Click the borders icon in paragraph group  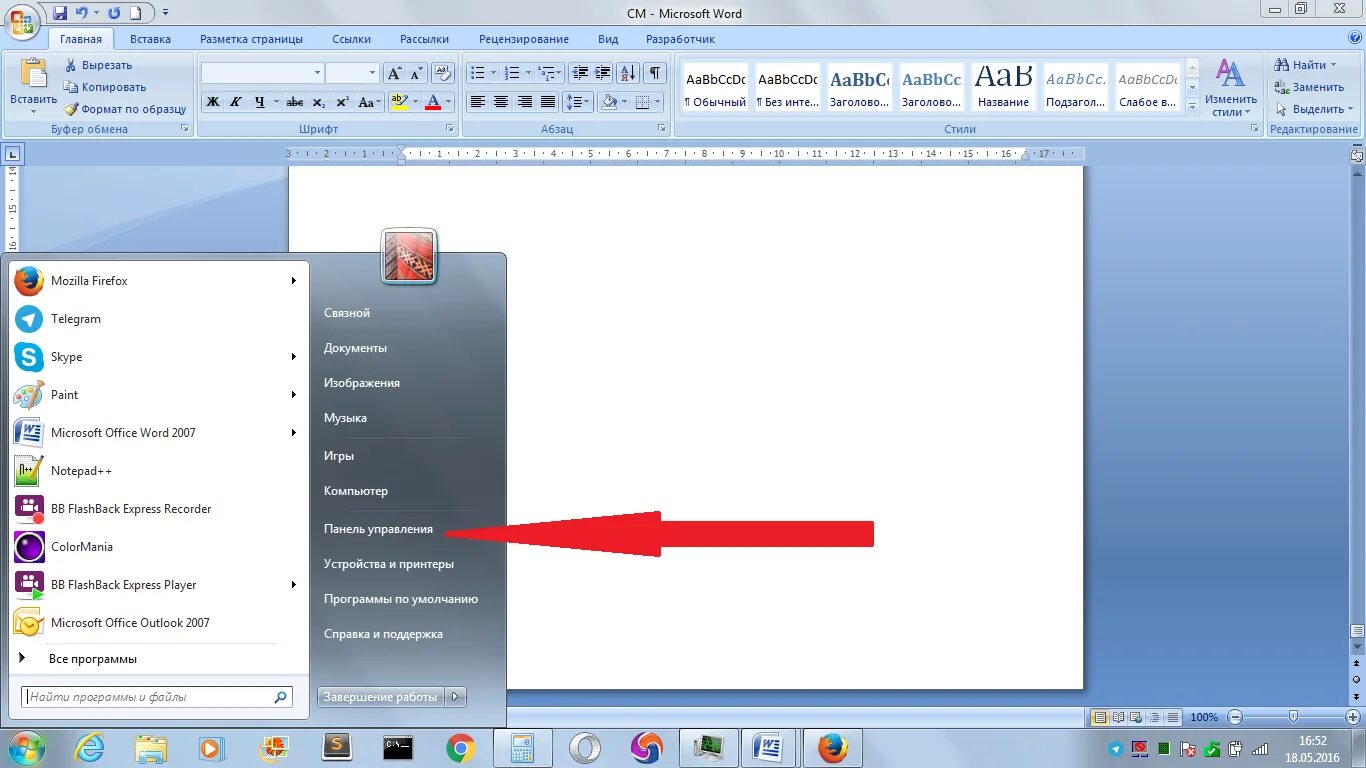coord(643,102)
